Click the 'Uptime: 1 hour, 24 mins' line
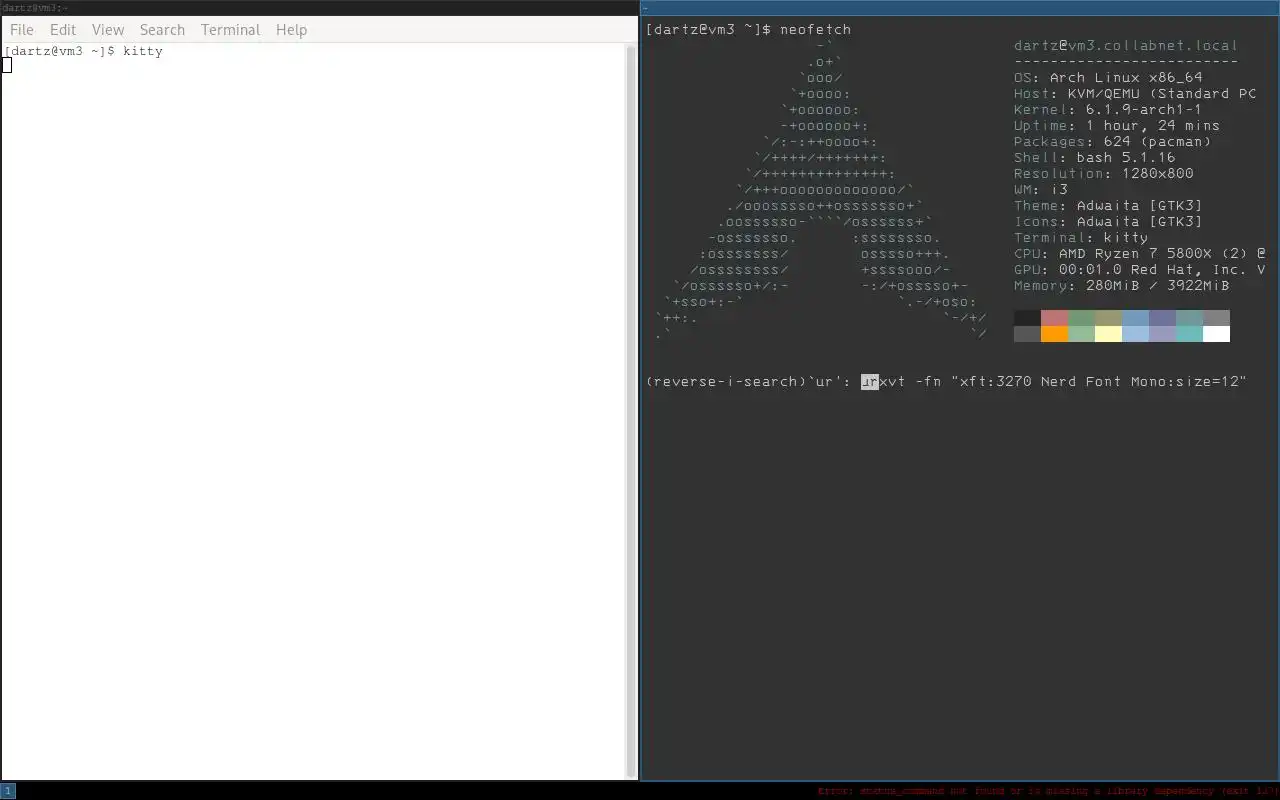 coord(1117,126)
